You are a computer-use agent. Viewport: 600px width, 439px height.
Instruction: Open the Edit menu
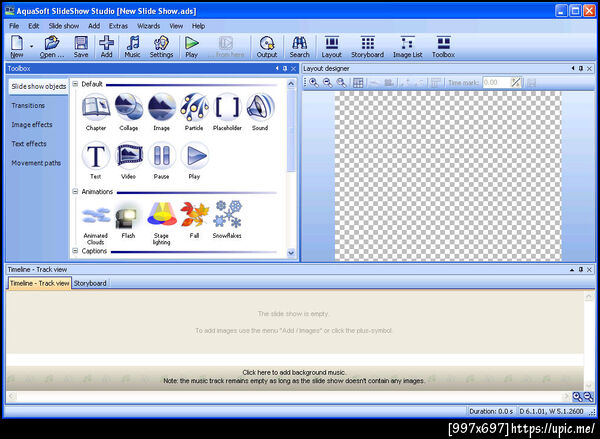34,26
